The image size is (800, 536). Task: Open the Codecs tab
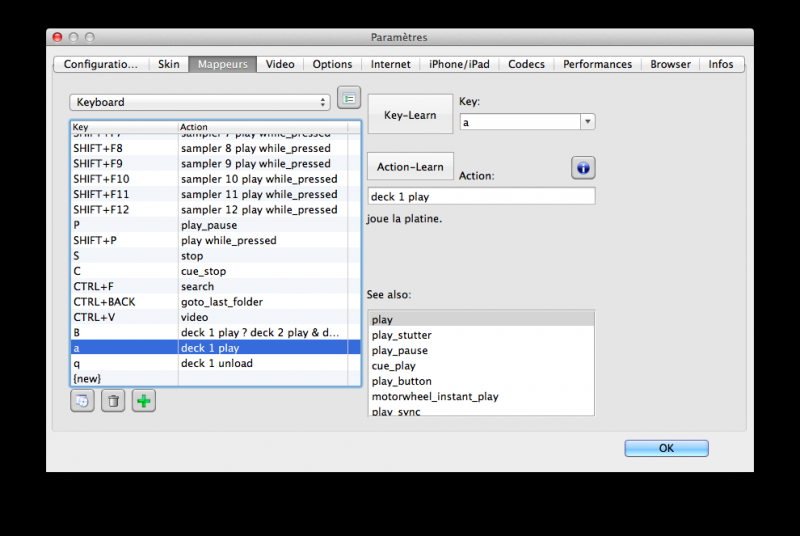[526, 64]
